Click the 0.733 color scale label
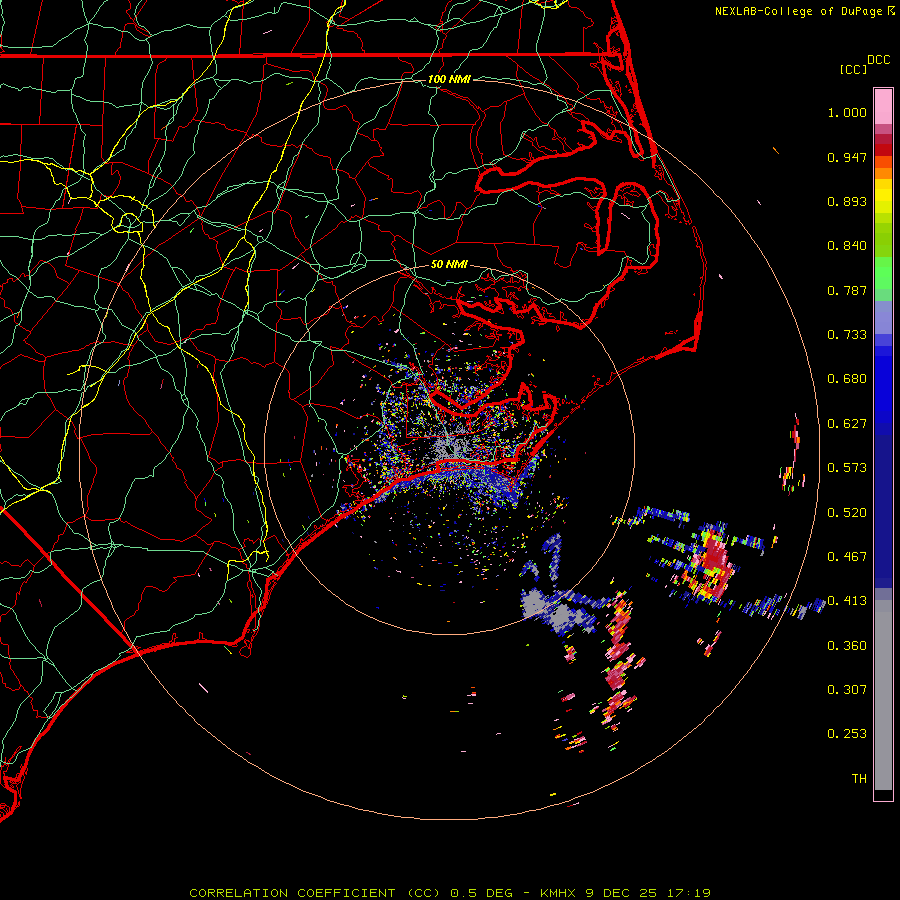This screenshot has width=900, height=900. click(847, 335)
